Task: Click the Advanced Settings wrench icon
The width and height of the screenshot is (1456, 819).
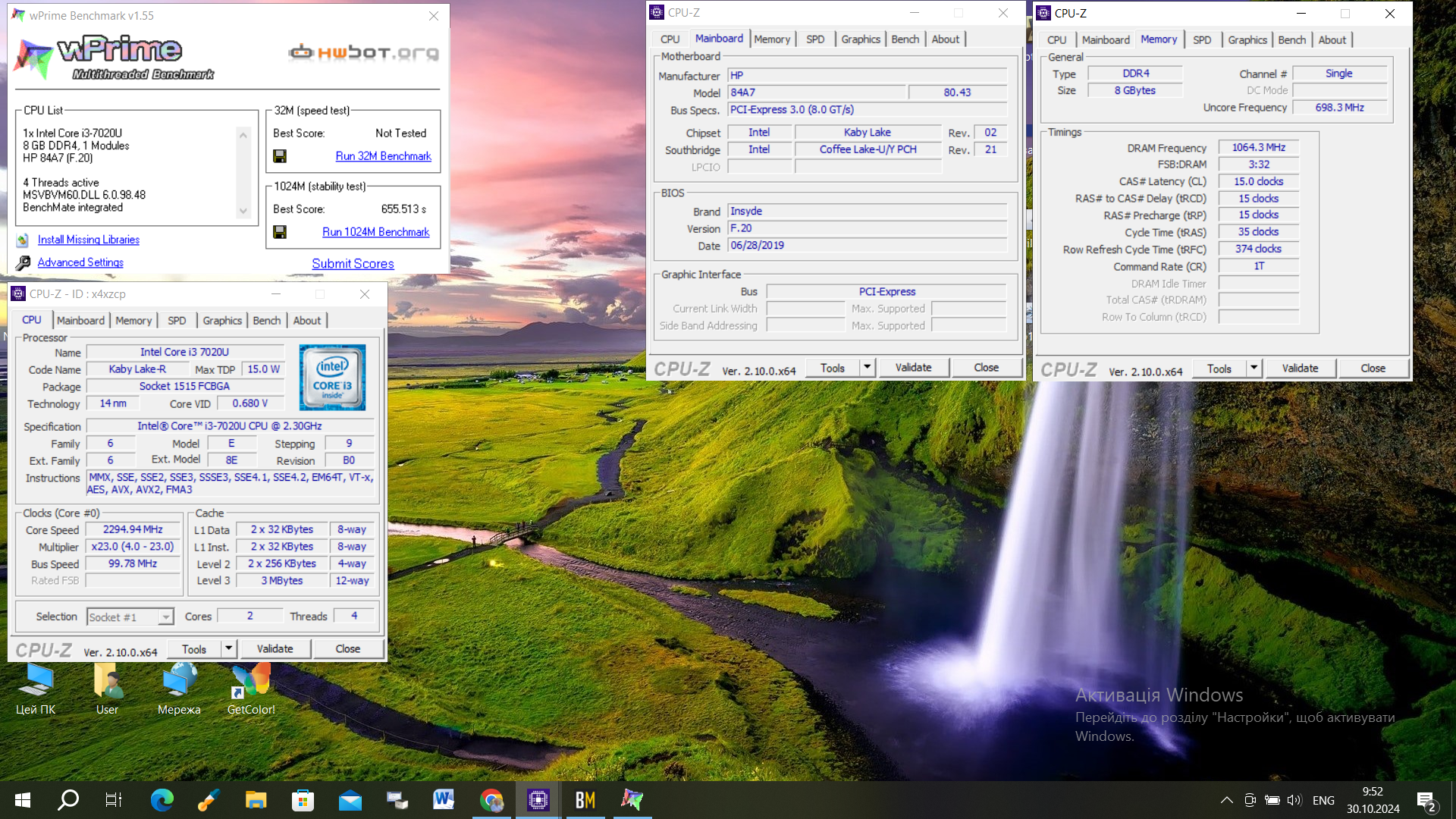Action: pyautogui.click(x=23, y=262)
